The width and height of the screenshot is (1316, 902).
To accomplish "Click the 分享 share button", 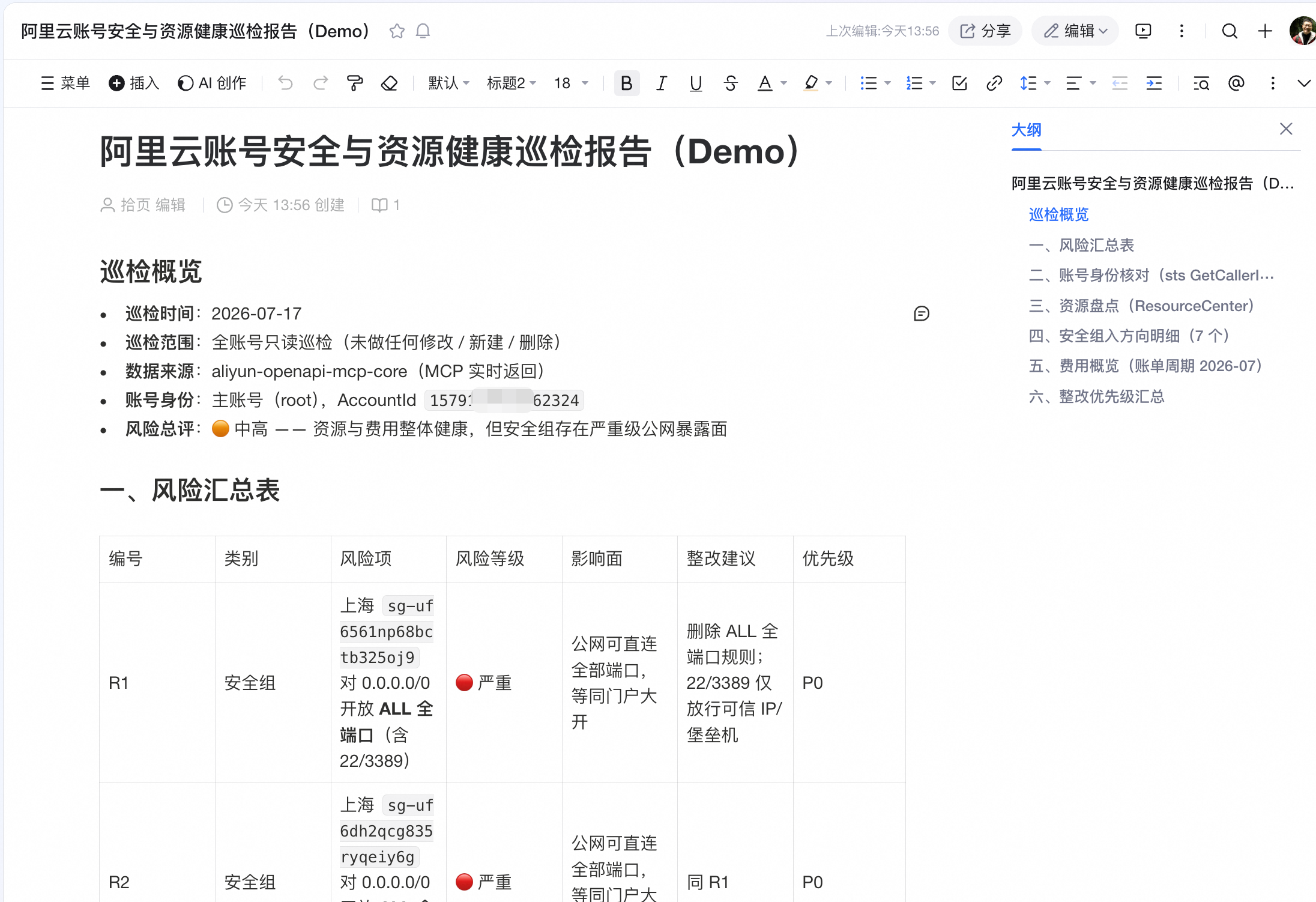I will point(985,31).
